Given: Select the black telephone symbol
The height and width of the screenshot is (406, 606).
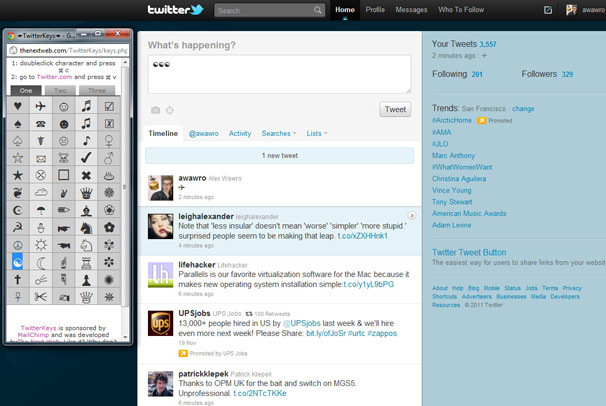Looking at the screenshot, I should (x=41, y=124).
